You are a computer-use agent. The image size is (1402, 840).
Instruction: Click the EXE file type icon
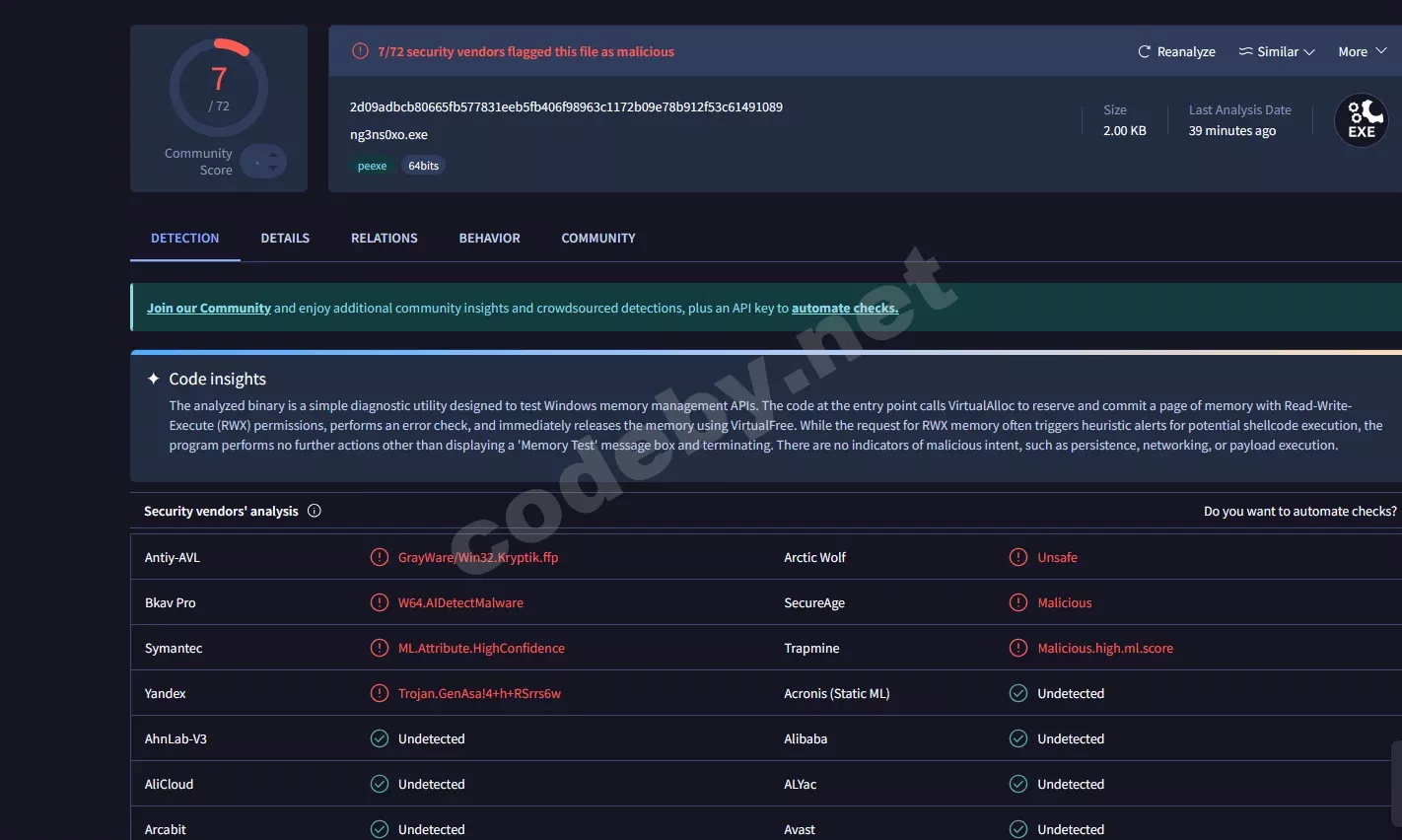(x=1362, y=120)
